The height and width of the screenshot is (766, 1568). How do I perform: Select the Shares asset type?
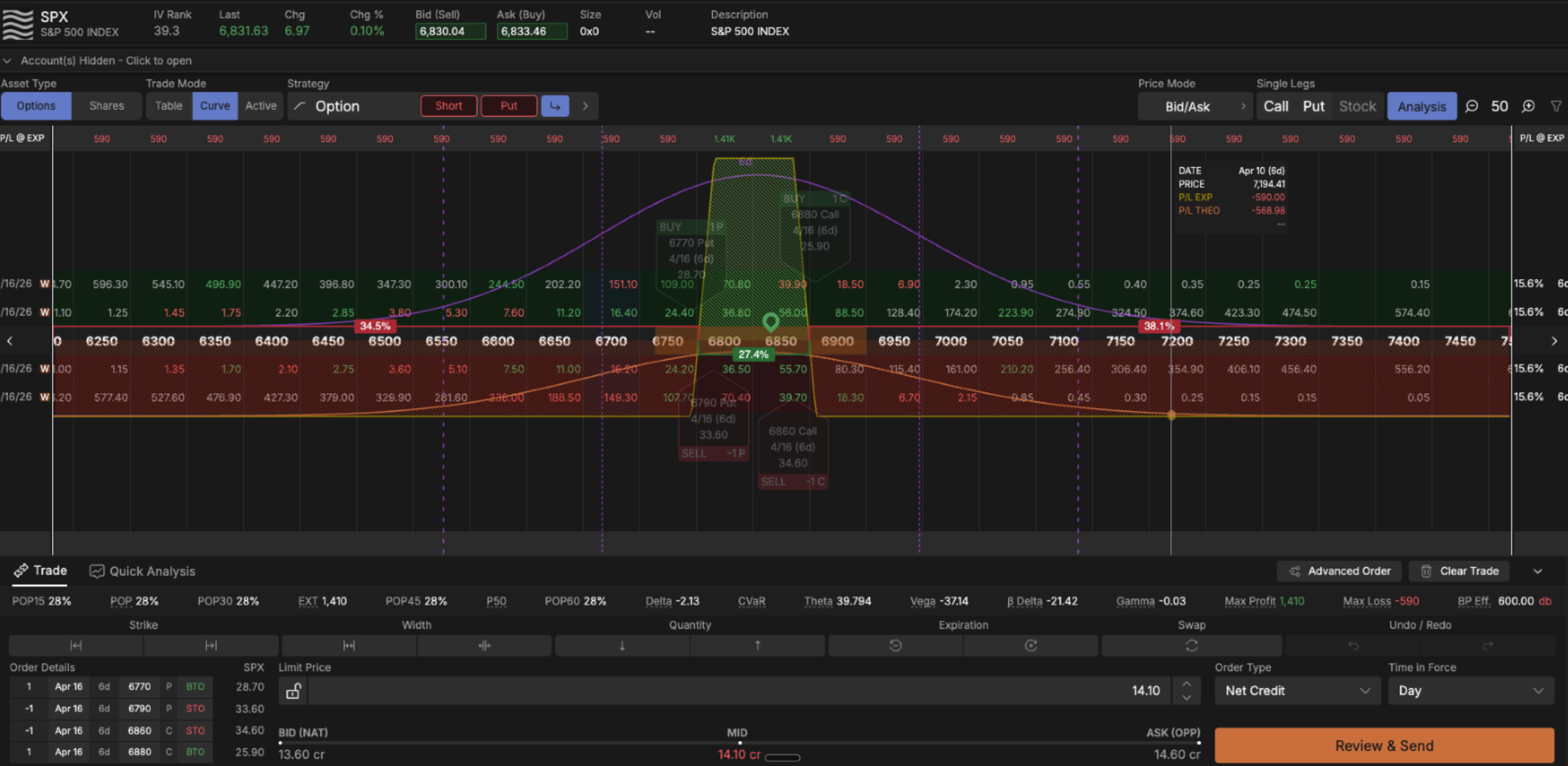[x=106, y=105]
